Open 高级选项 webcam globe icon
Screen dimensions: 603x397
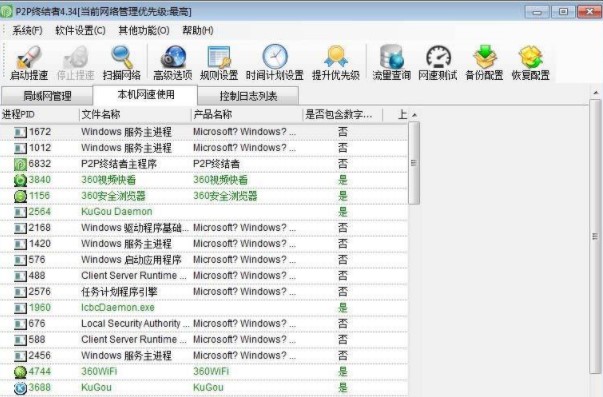[173, 57]
